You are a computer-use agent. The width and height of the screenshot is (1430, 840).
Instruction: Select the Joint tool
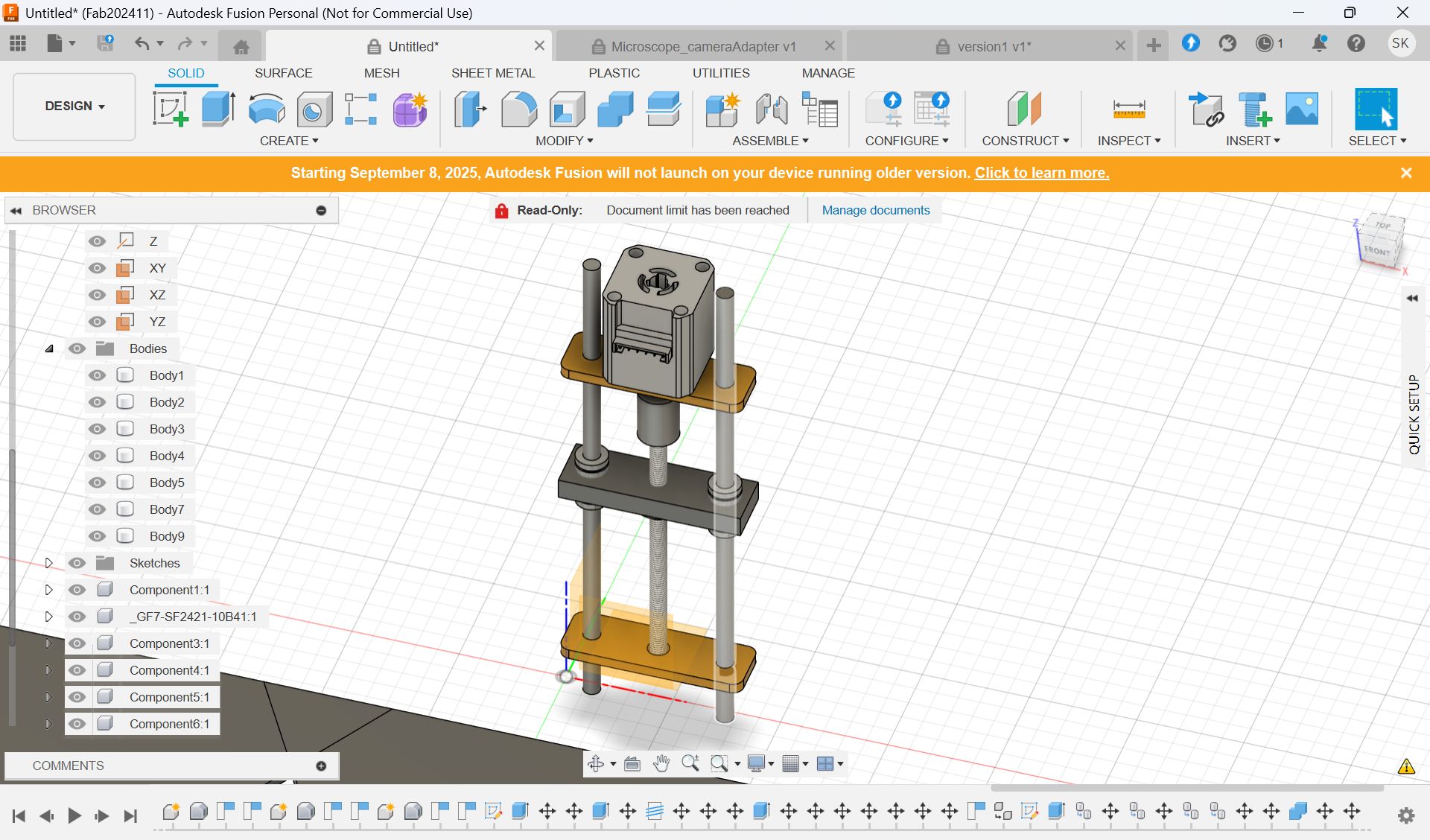pyautogui.click(x=772, y=109)
